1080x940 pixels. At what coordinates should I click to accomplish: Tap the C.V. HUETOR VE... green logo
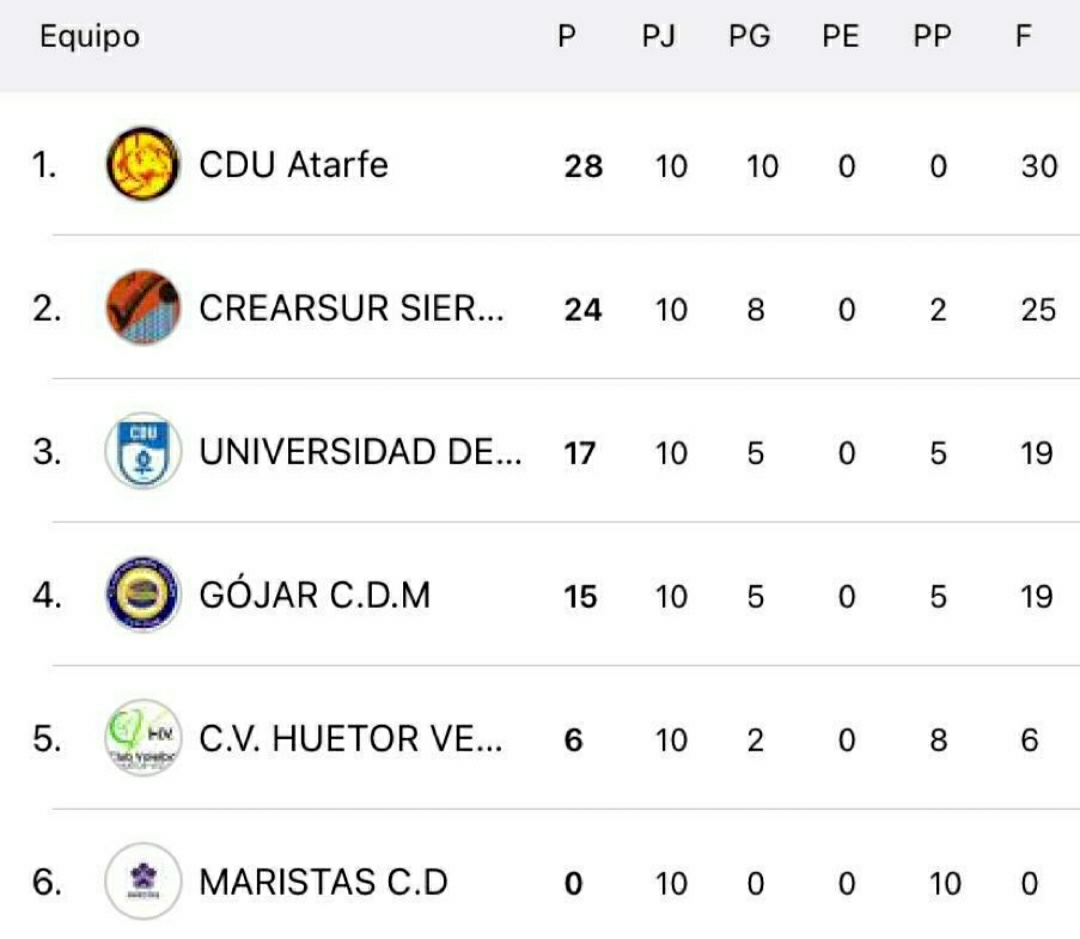(143, 738)
